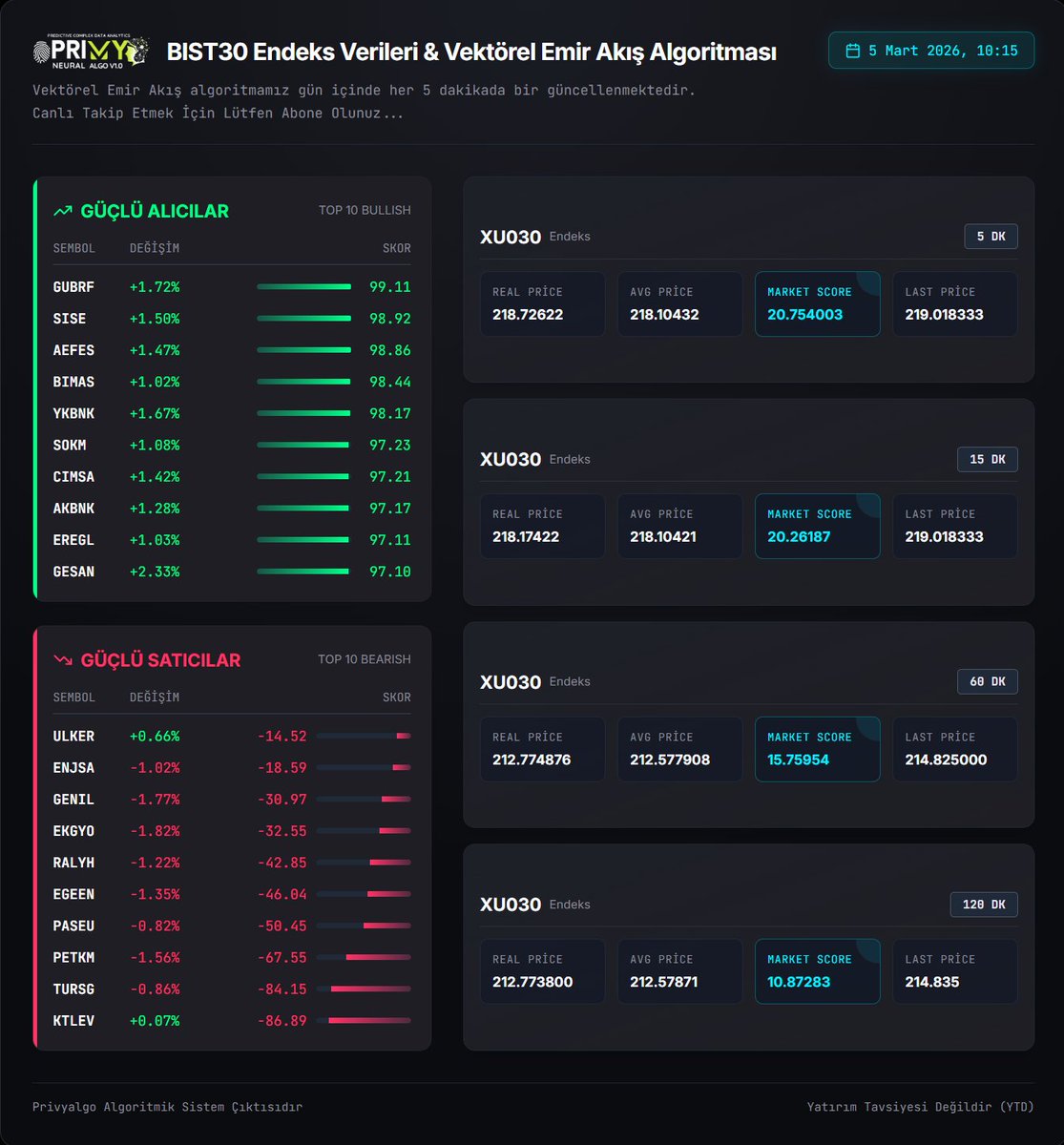This screenshot has height=1145, width=1064.
Task: Click the downward trend icon beside GÜÇLÜ SATICILAR
Action: coord(63,660)
